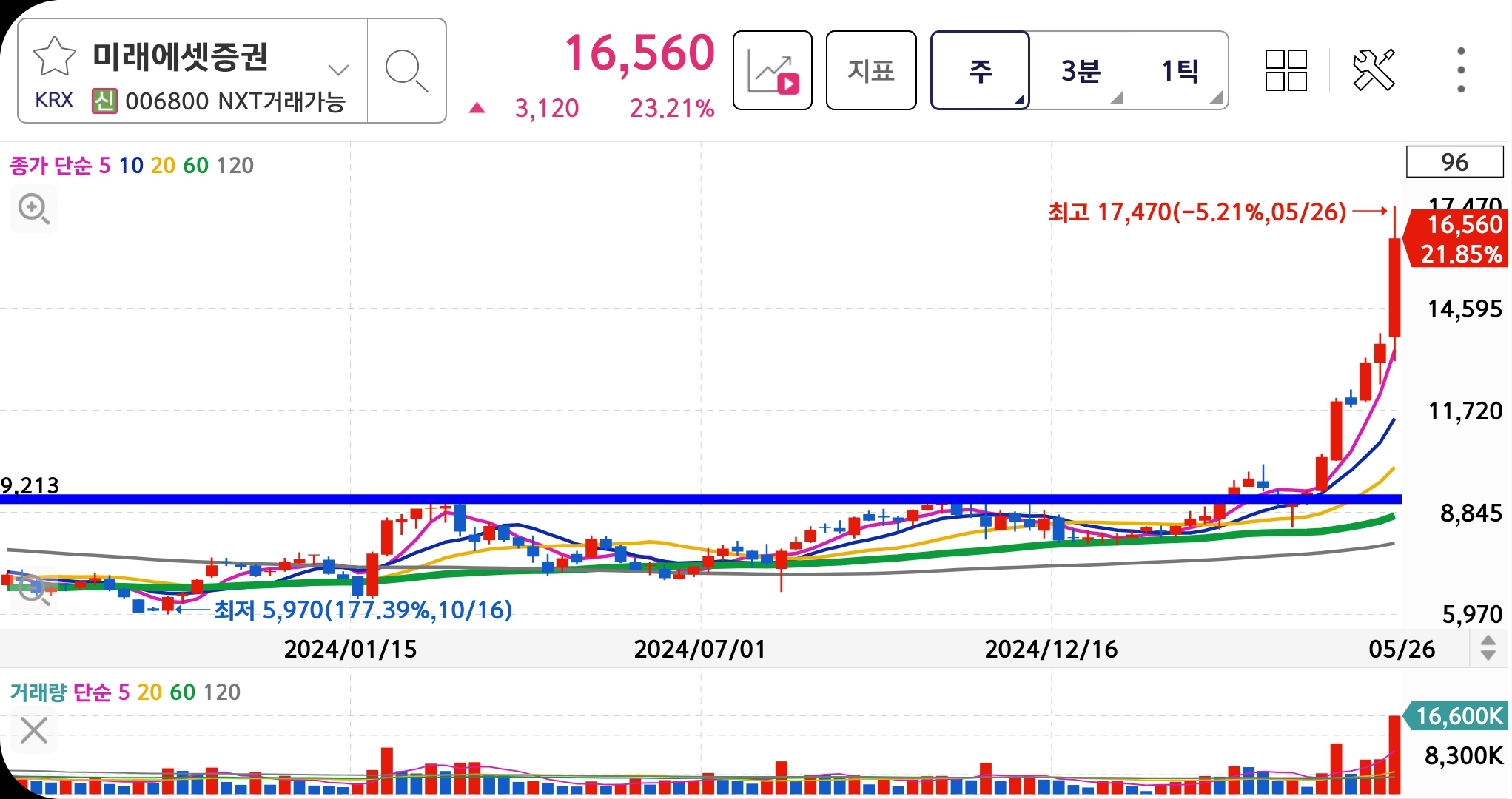Image resolution: width=1512 pixels, height=799 pixels.
Task: Open the 지표 indicators button
Action: tap(871, 71)
